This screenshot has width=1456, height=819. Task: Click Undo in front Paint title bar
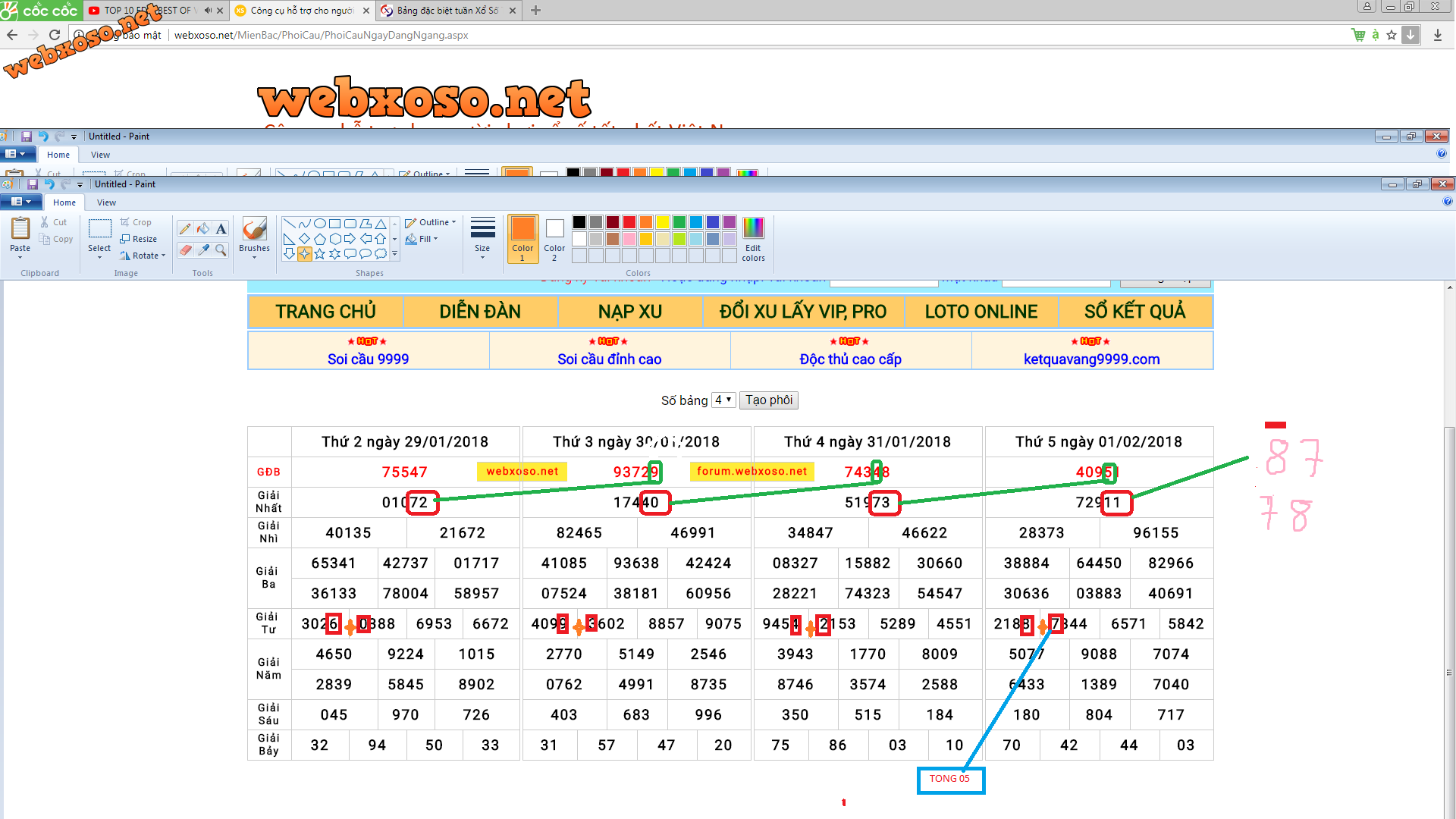[x=49, y=184]
